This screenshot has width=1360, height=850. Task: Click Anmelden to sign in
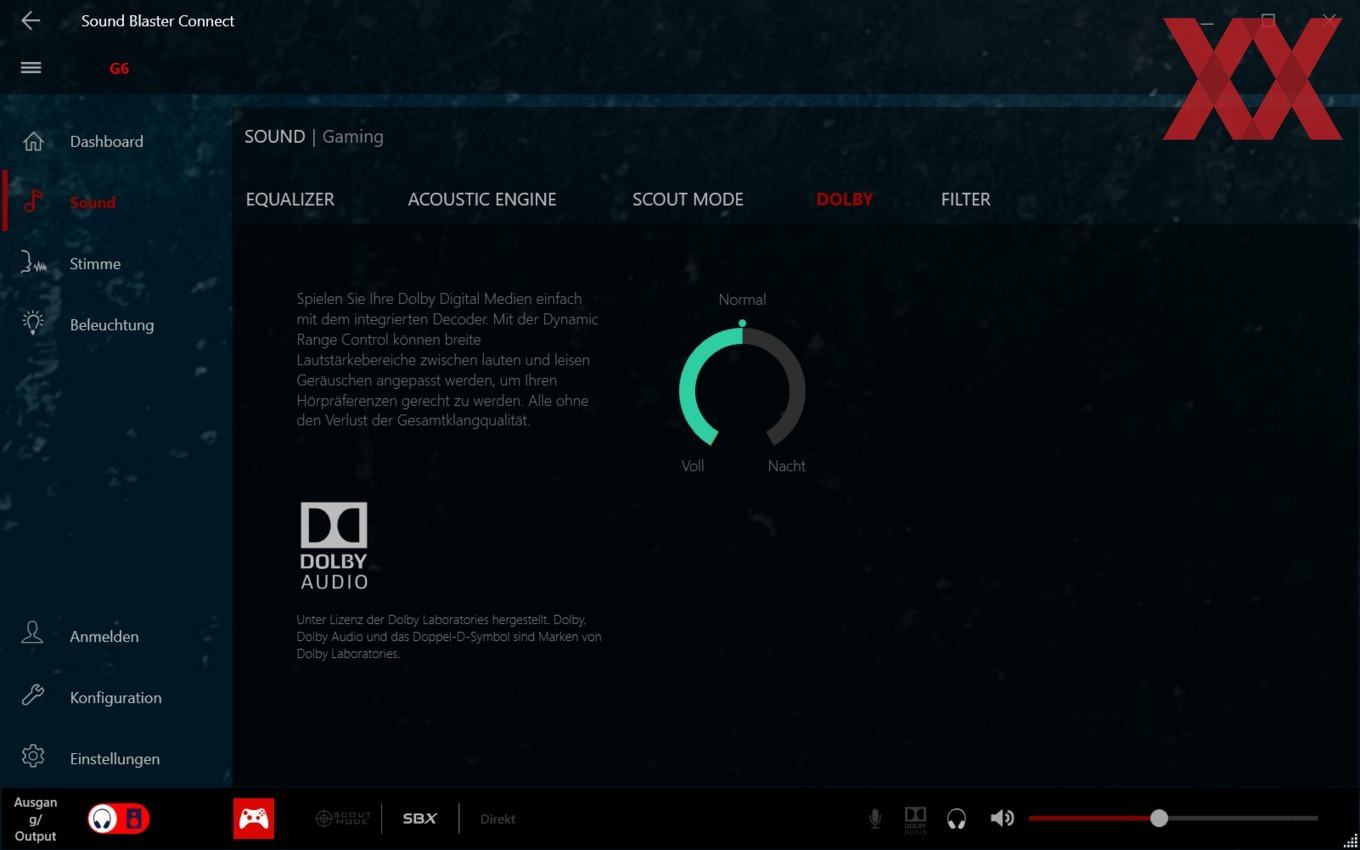104,636
